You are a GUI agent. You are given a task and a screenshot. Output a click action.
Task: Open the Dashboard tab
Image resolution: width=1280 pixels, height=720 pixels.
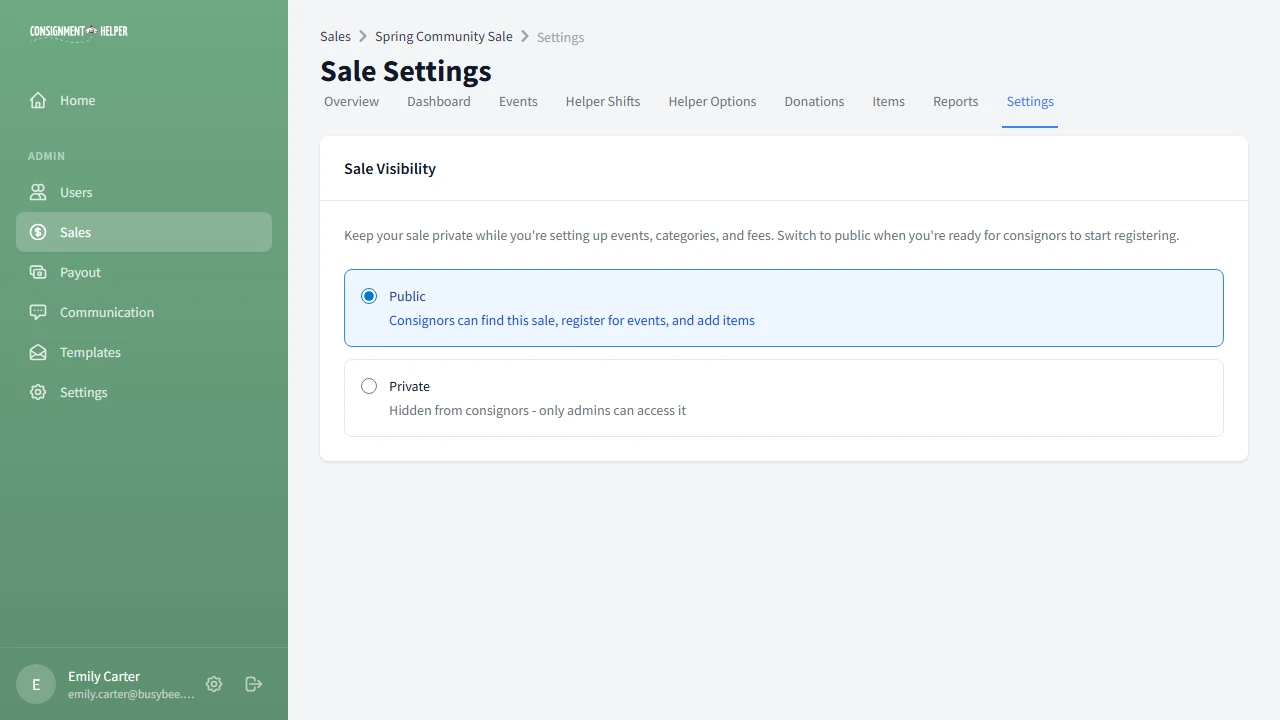click(x=438, y=101)
